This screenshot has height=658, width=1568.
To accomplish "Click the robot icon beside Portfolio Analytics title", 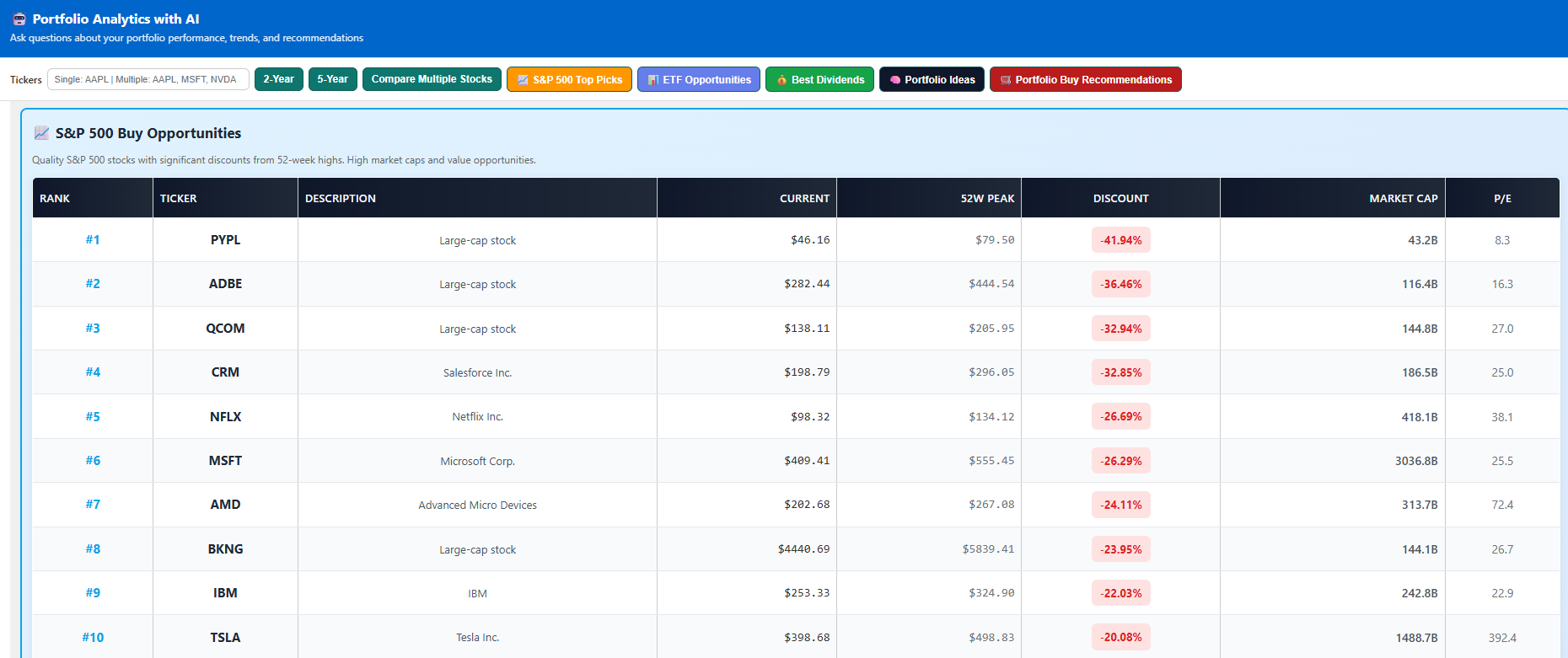I will pyautogui.click(x=19, y=19).
